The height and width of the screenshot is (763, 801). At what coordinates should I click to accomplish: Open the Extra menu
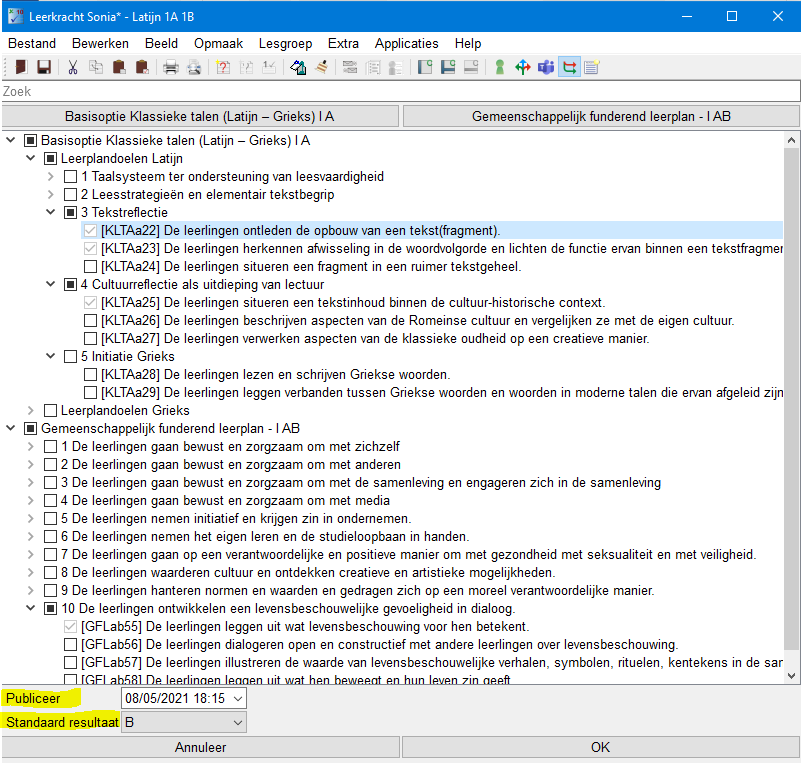343,44
